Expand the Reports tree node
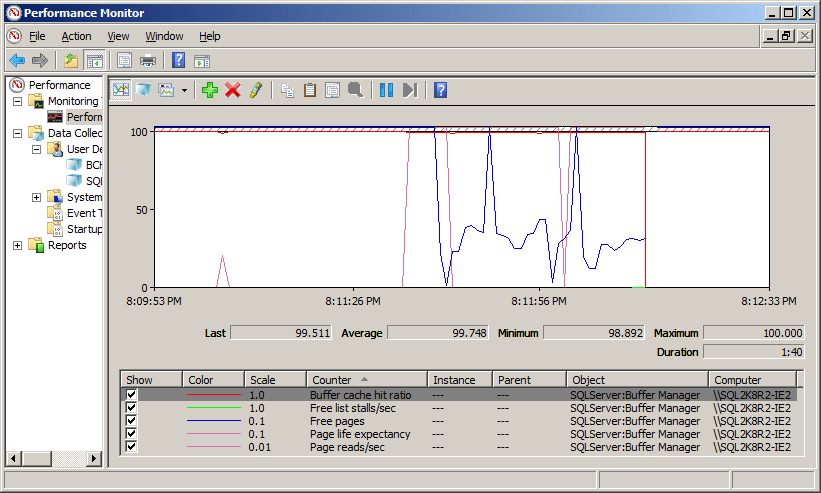821x493 pixels. [x=18, y=245]
